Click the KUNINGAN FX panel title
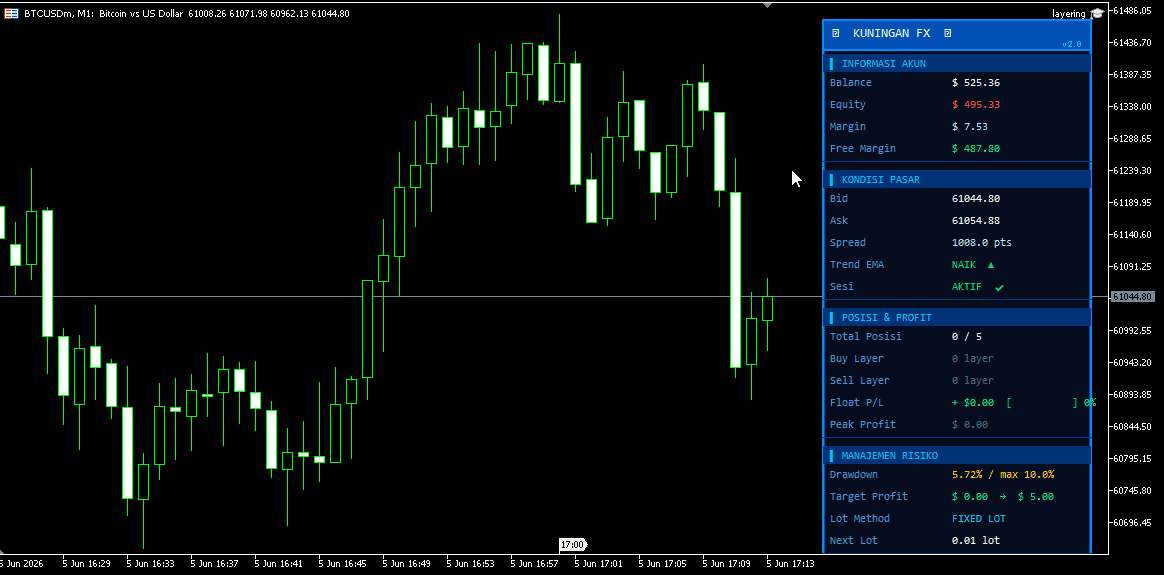Viewport: 1164px width, 575px height. (x=892, y=33)
